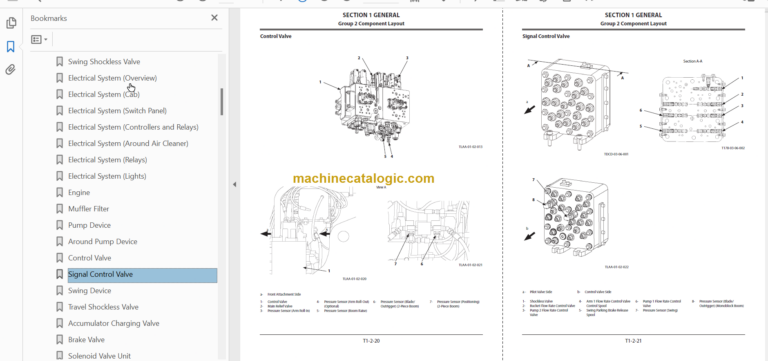Click bookmark icon beside Control Valve
768x361 pixels.
pos(59,258)
